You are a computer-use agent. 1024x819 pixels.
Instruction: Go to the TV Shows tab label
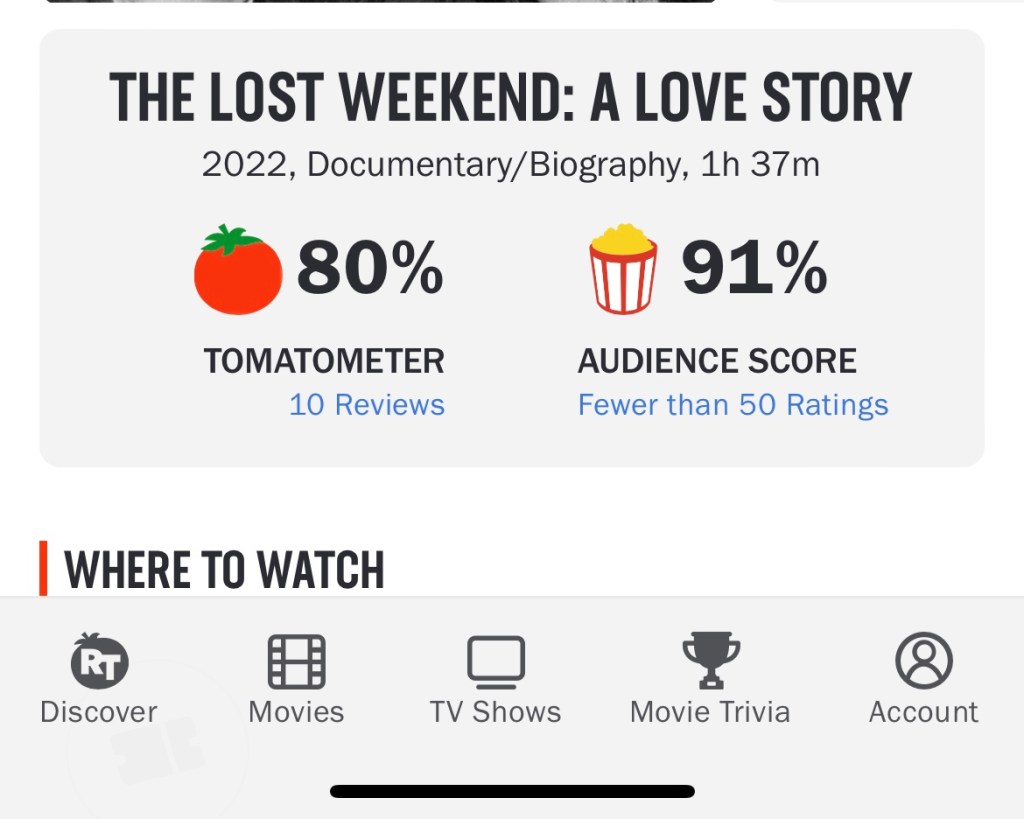pyautogui.click(x=496, y=712)
